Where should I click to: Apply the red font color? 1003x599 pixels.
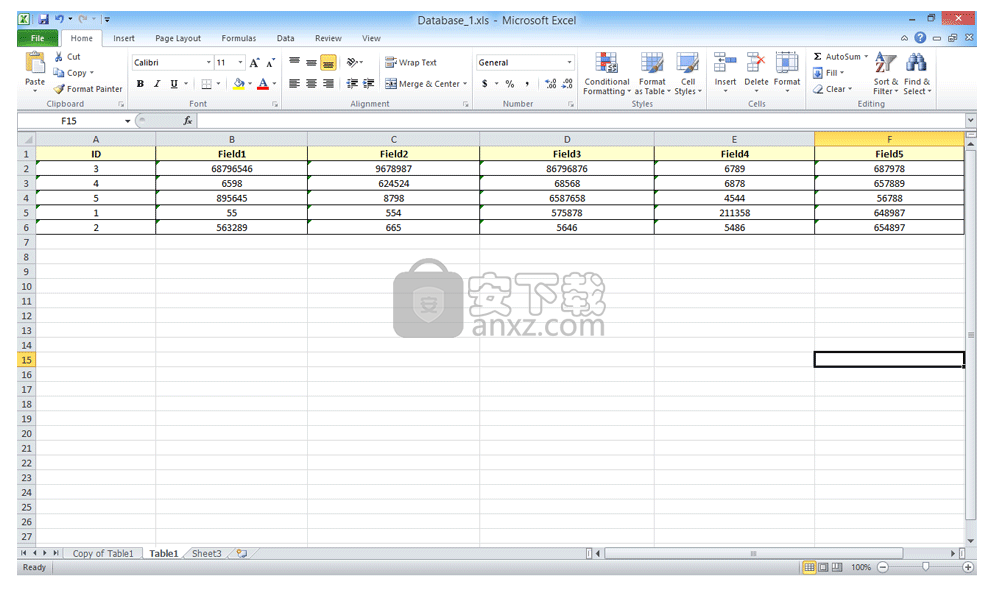click(x=262, y=84)
